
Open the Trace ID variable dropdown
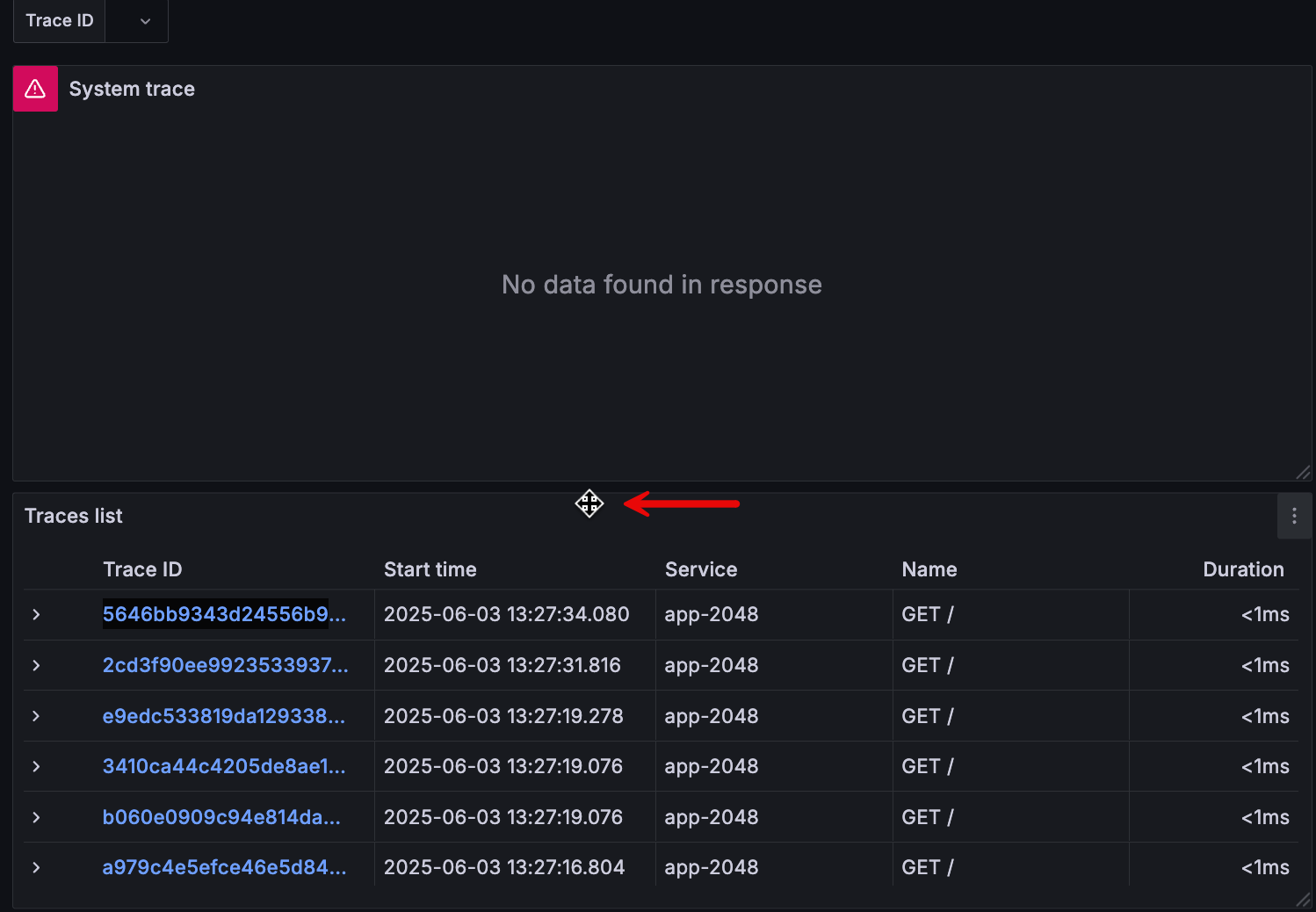[145, 21]
